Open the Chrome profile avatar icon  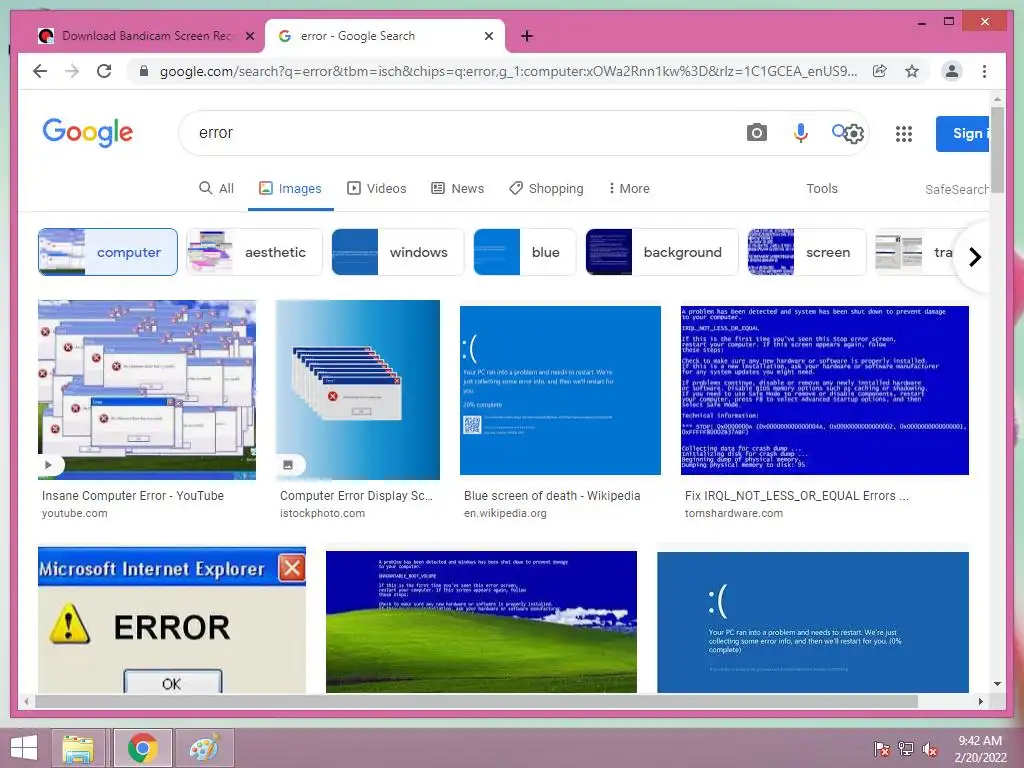coord(952,71)
